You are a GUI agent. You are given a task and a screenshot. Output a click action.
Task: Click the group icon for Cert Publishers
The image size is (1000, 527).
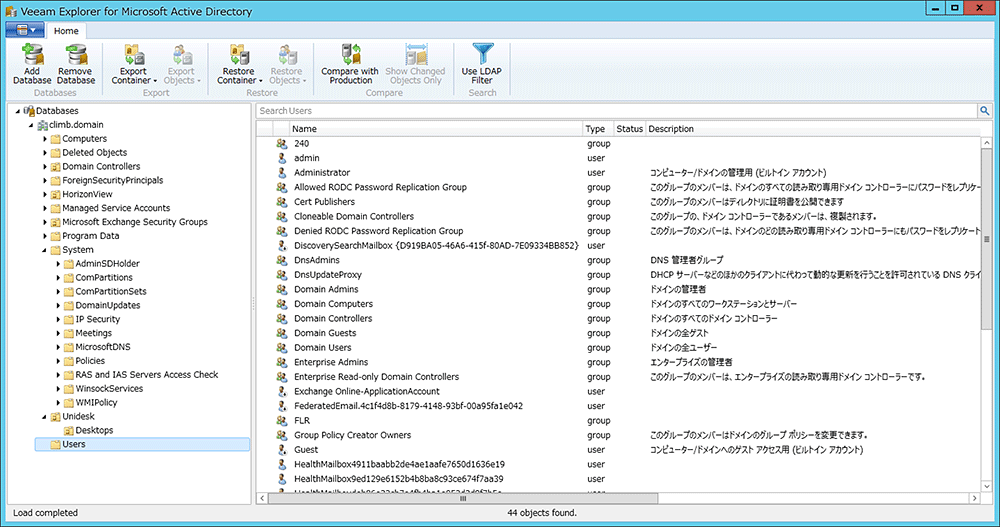point(282,202)
